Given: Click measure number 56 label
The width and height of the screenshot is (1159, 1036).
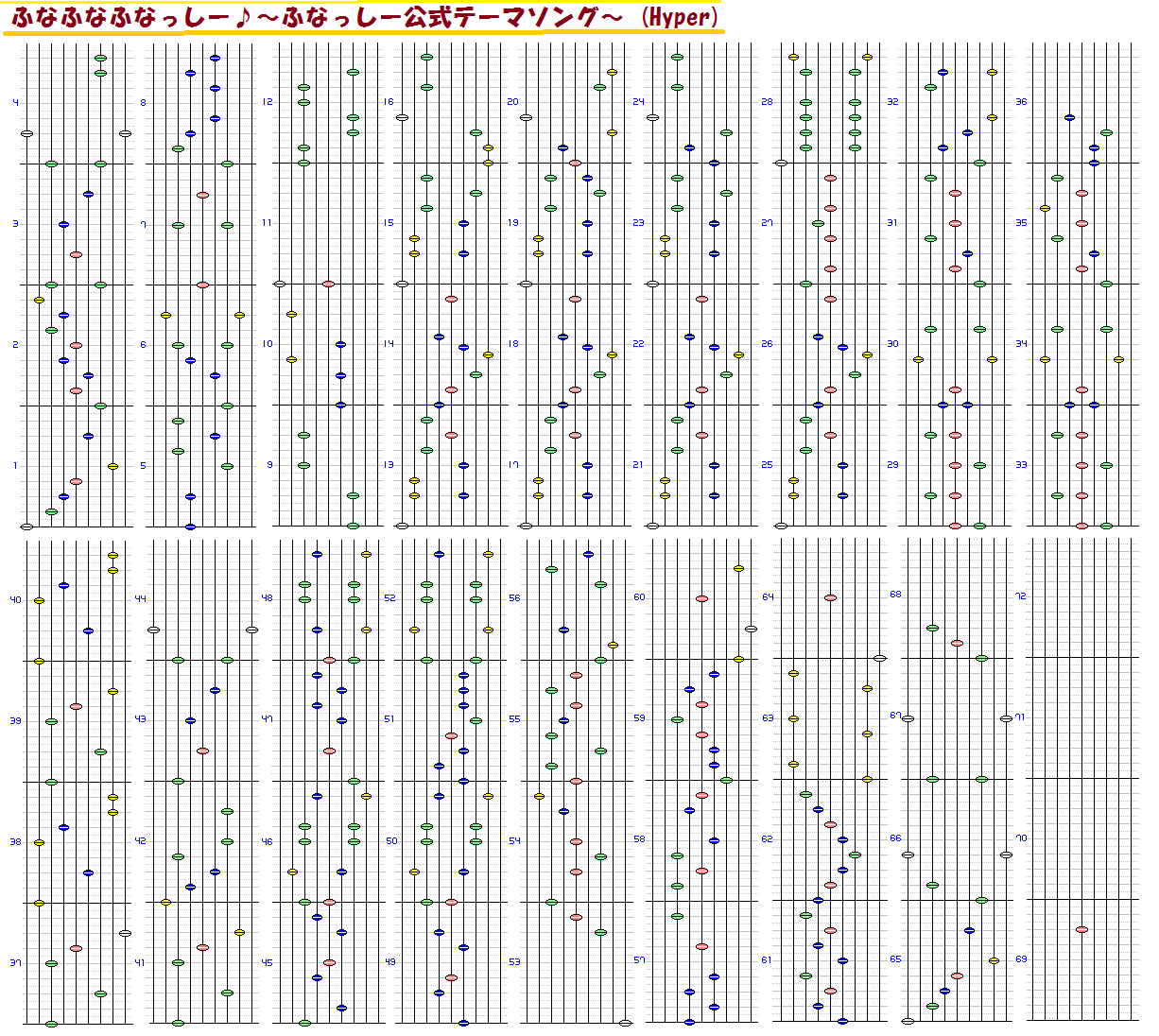Looking at the screenshot, I should [514, 598].
